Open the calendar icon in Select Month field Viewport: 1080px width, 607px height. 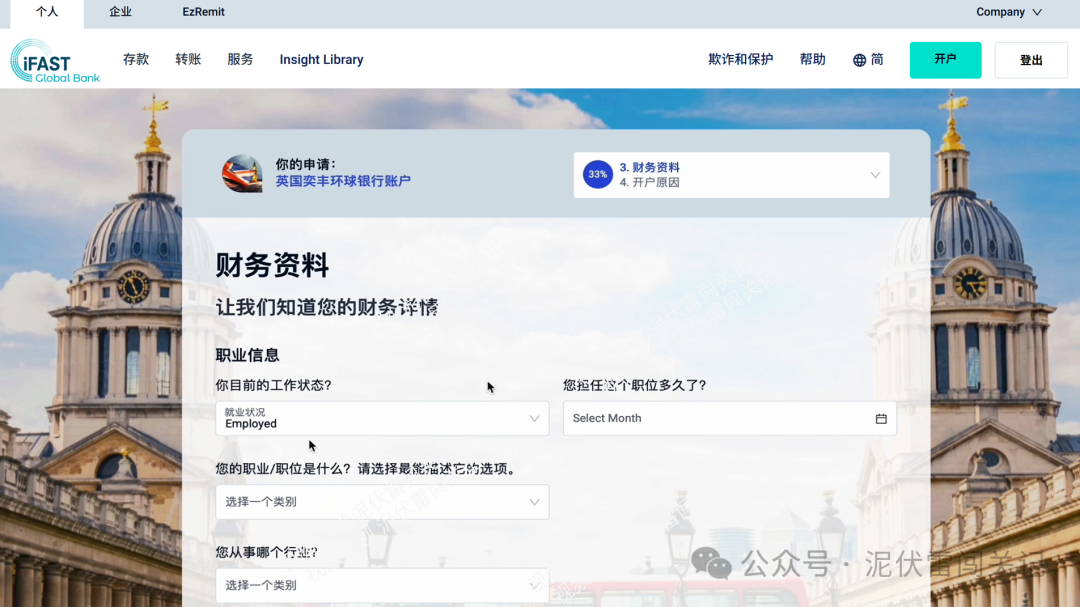881,418
